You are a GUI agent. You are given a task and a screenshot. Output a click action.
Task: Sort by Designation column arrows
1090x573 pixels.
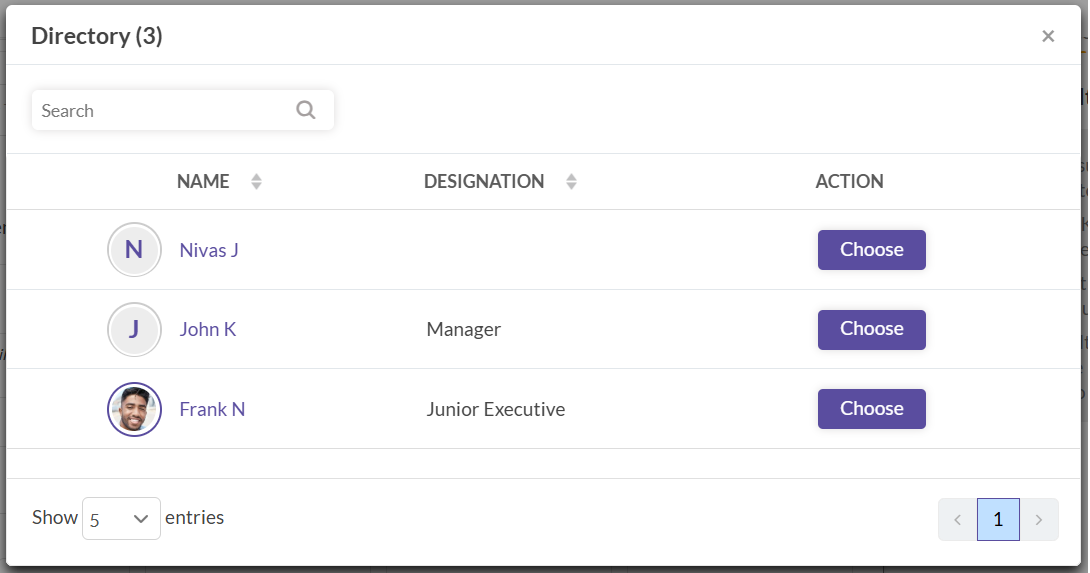tap(571, 182)
